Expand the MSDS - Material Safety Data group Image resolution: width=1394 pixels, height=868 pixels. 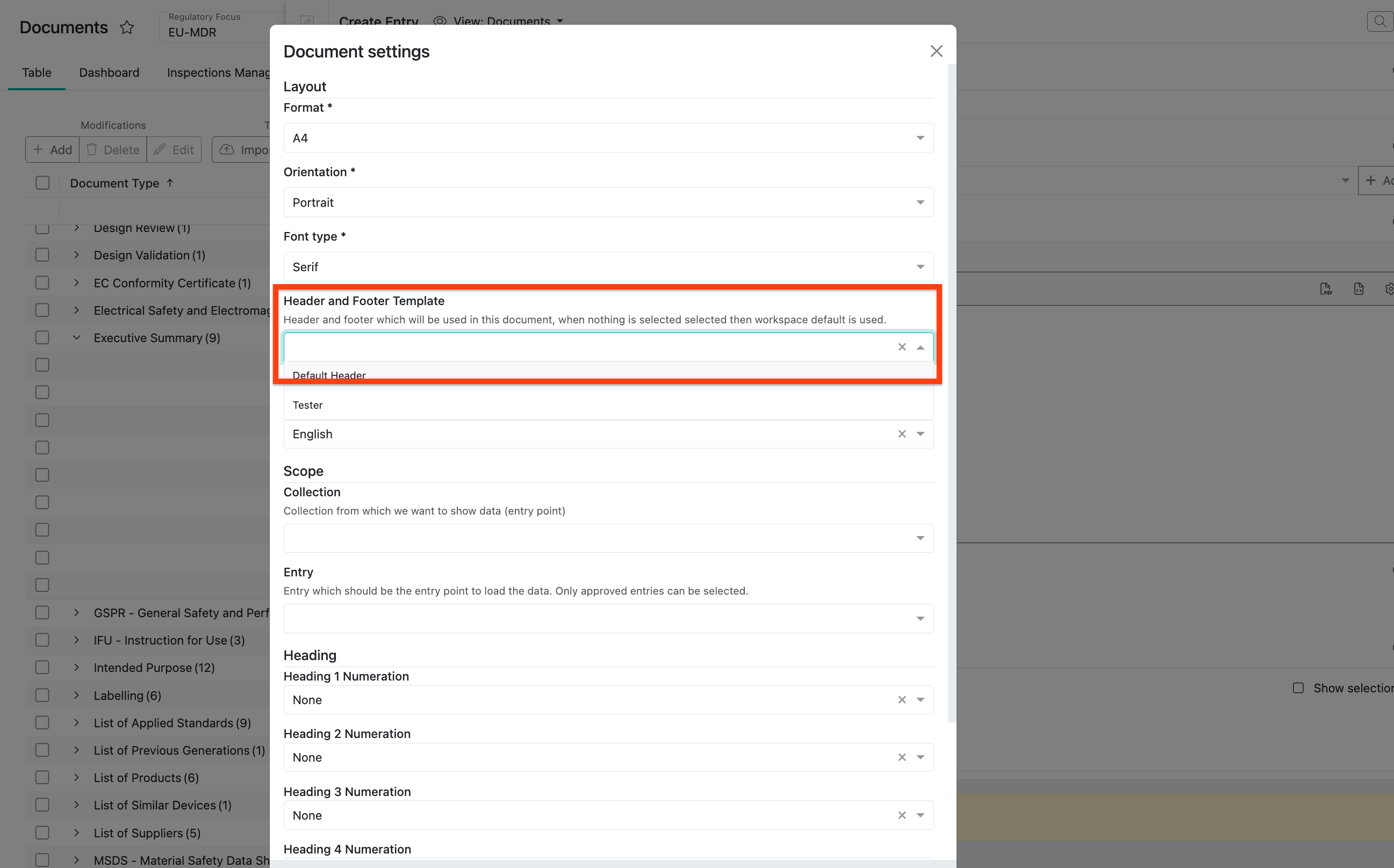[x=76, y=860]
